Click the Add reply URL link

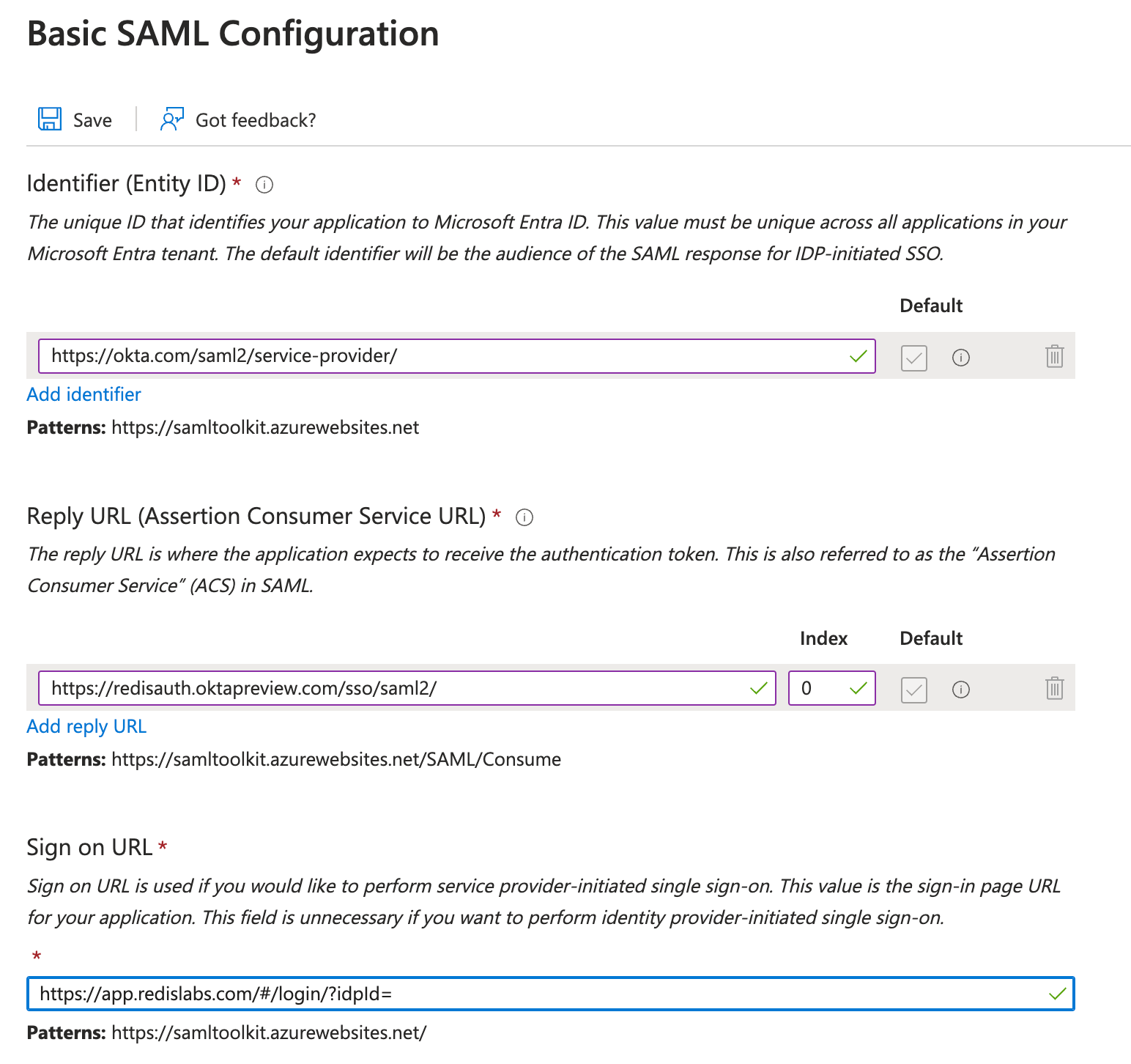click(86, 726)
